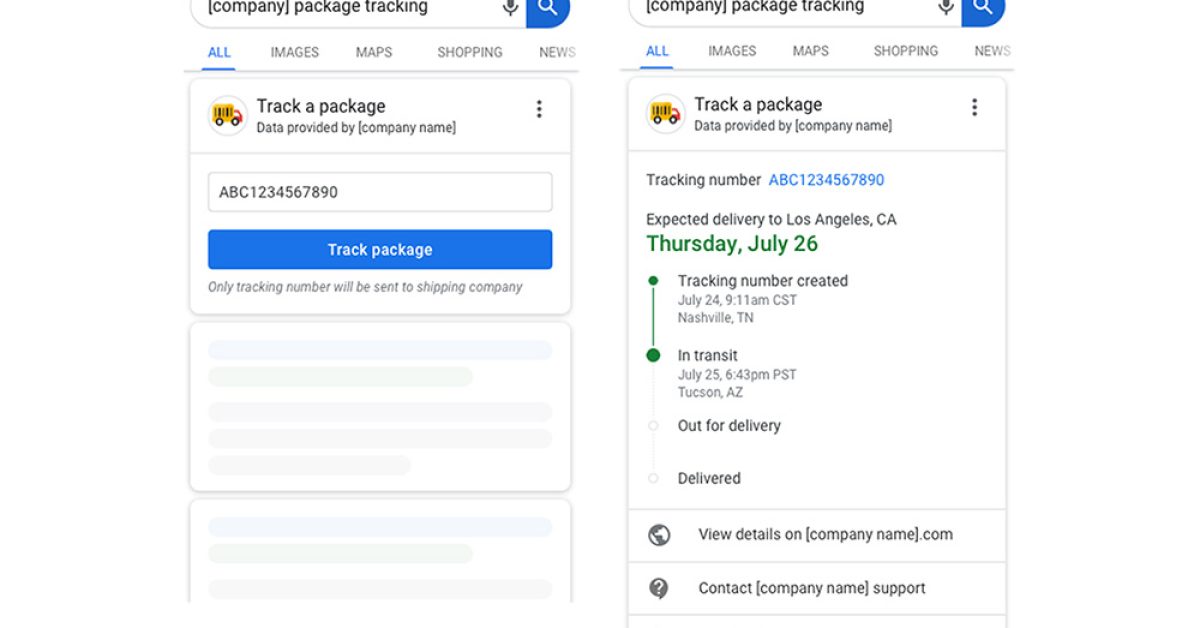Click the blue search button on left phone
Screen dimensions: 1200x628
click(x=548, y=9)
